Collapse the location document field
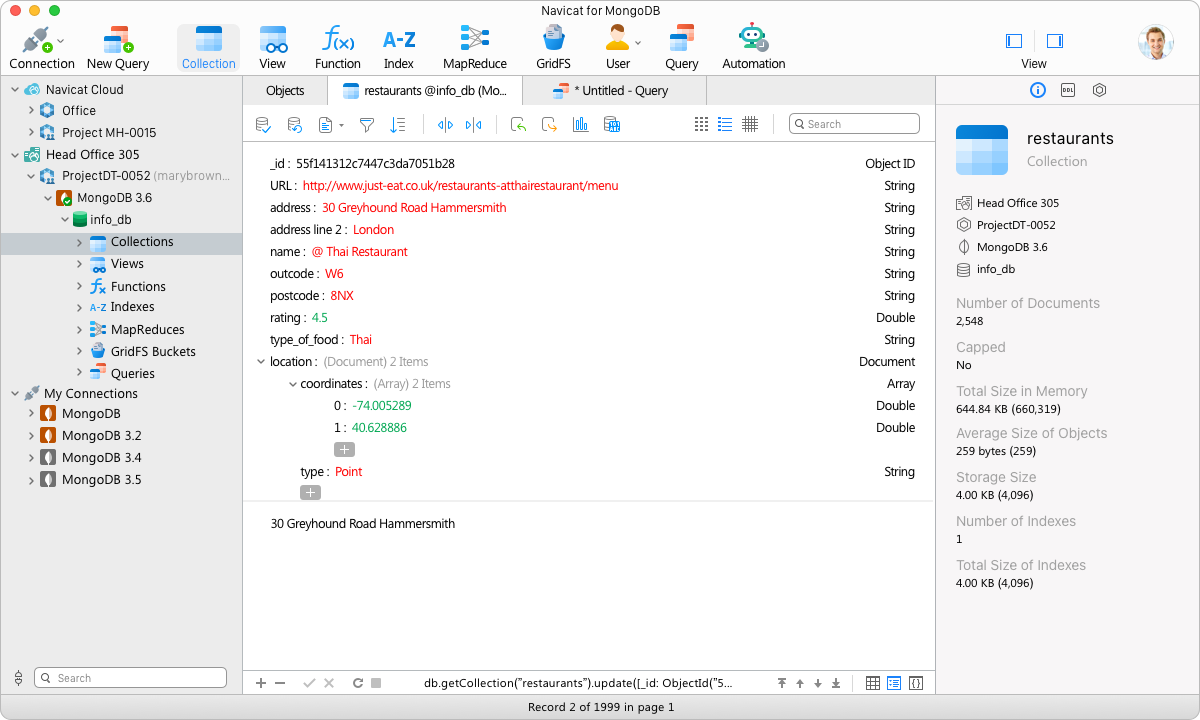The height and width of the screenshot is (720, 1200). click(x=262, y=362)
